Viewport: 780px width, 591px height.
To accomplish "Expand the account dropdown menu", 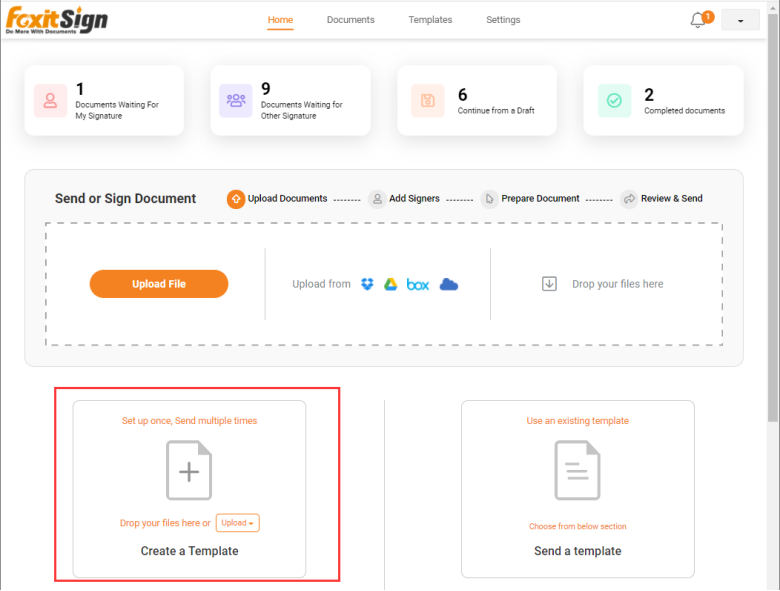I will click(x=740, y=20).
